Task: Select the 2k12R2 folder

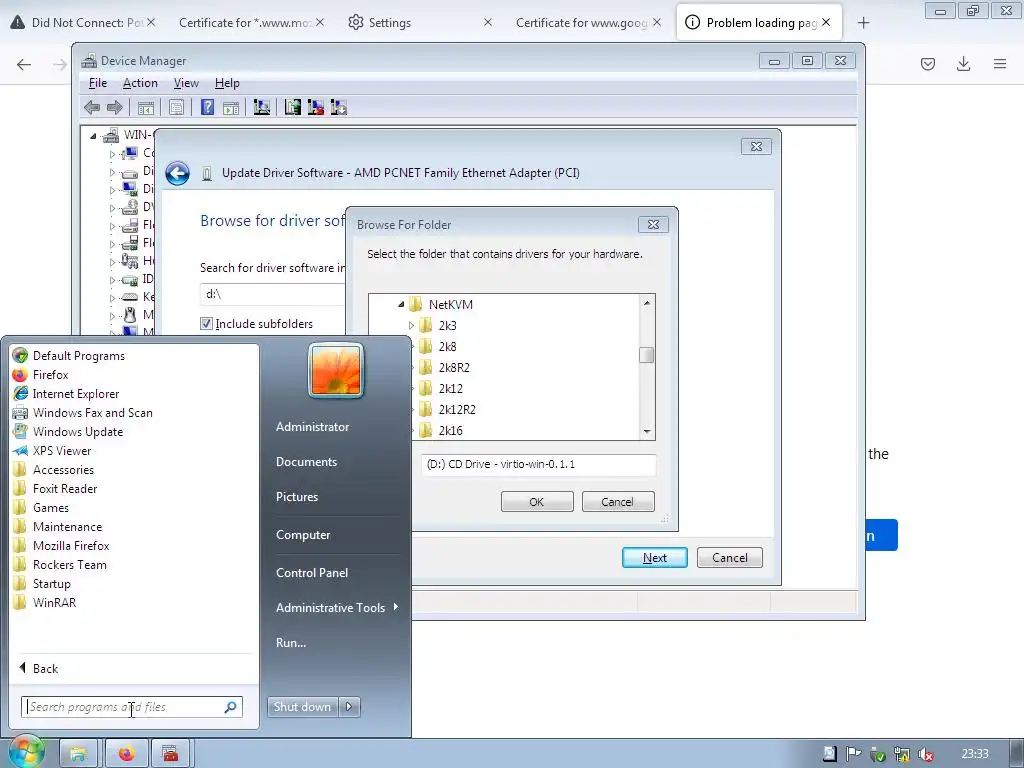Action: pos(457,409)
